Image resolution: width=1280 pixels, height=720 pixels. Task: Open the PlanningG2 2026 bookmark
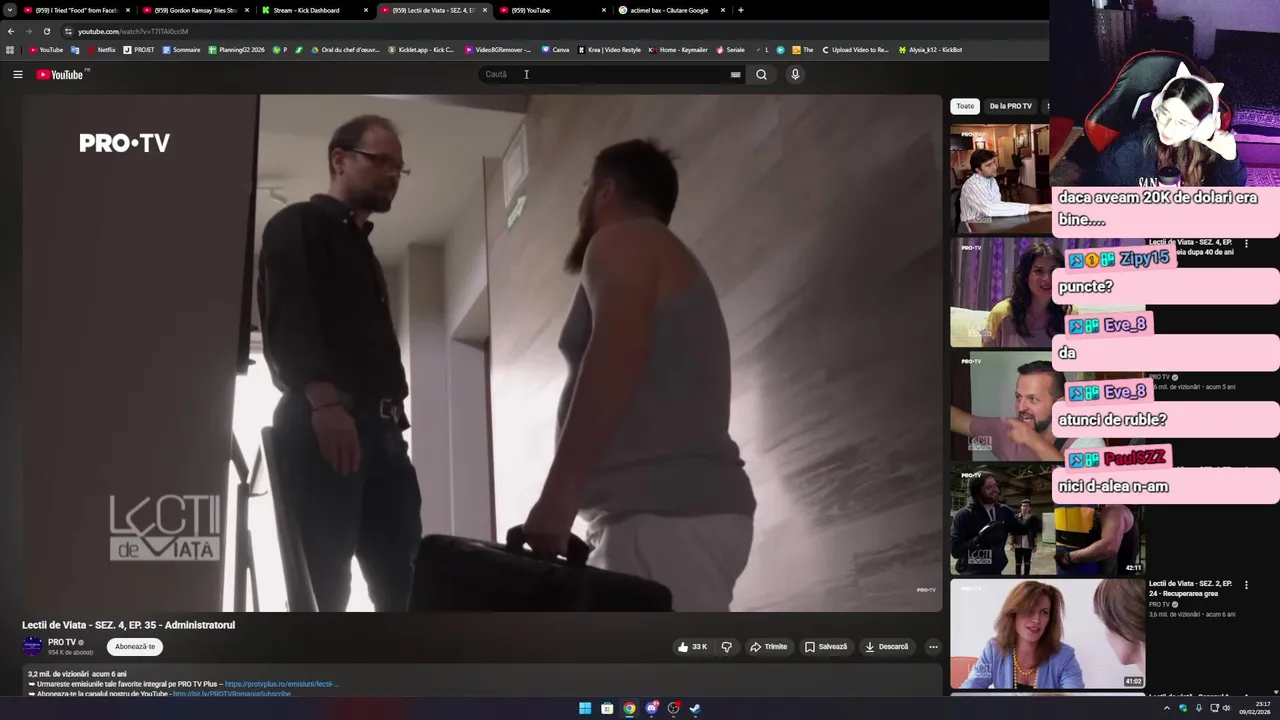[237, 49]
